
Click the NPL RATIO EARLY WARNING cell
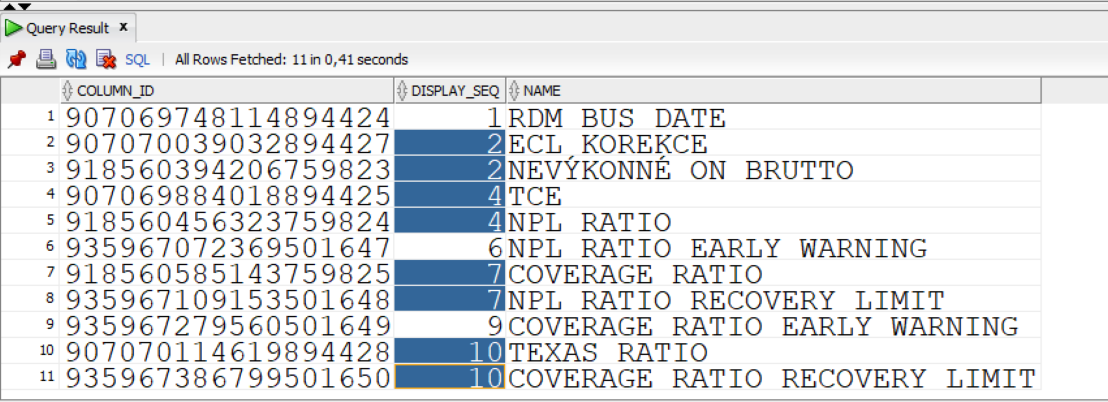coord(773,248)
